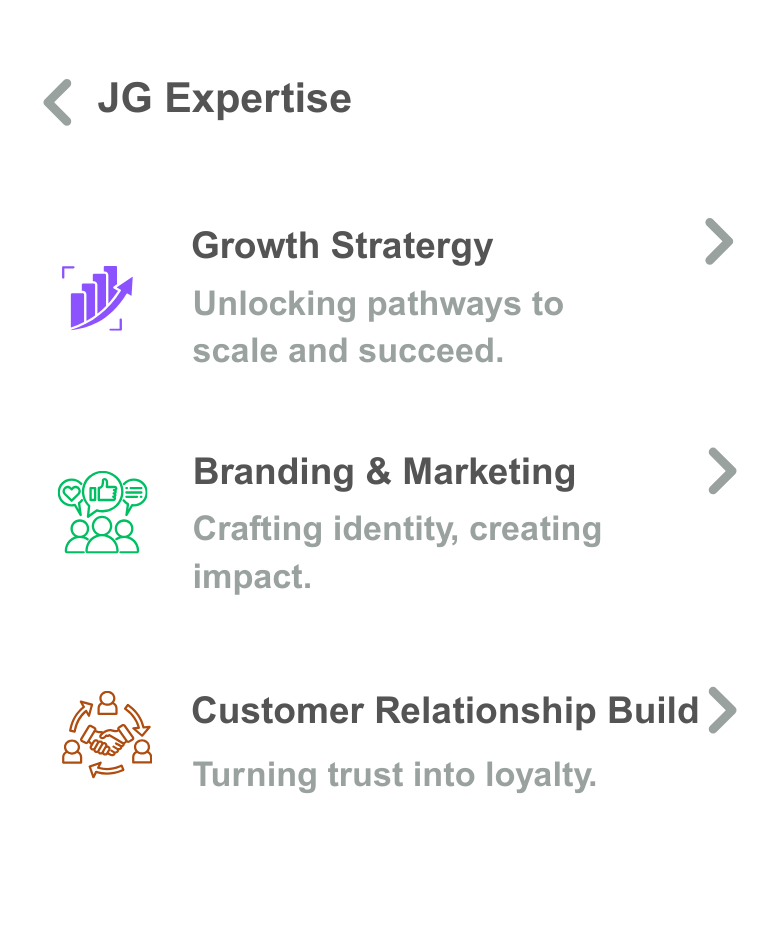Click the heart bubble in the Branding icon
The width and height of the screenshot is (780, 930).
coord(71,492)
